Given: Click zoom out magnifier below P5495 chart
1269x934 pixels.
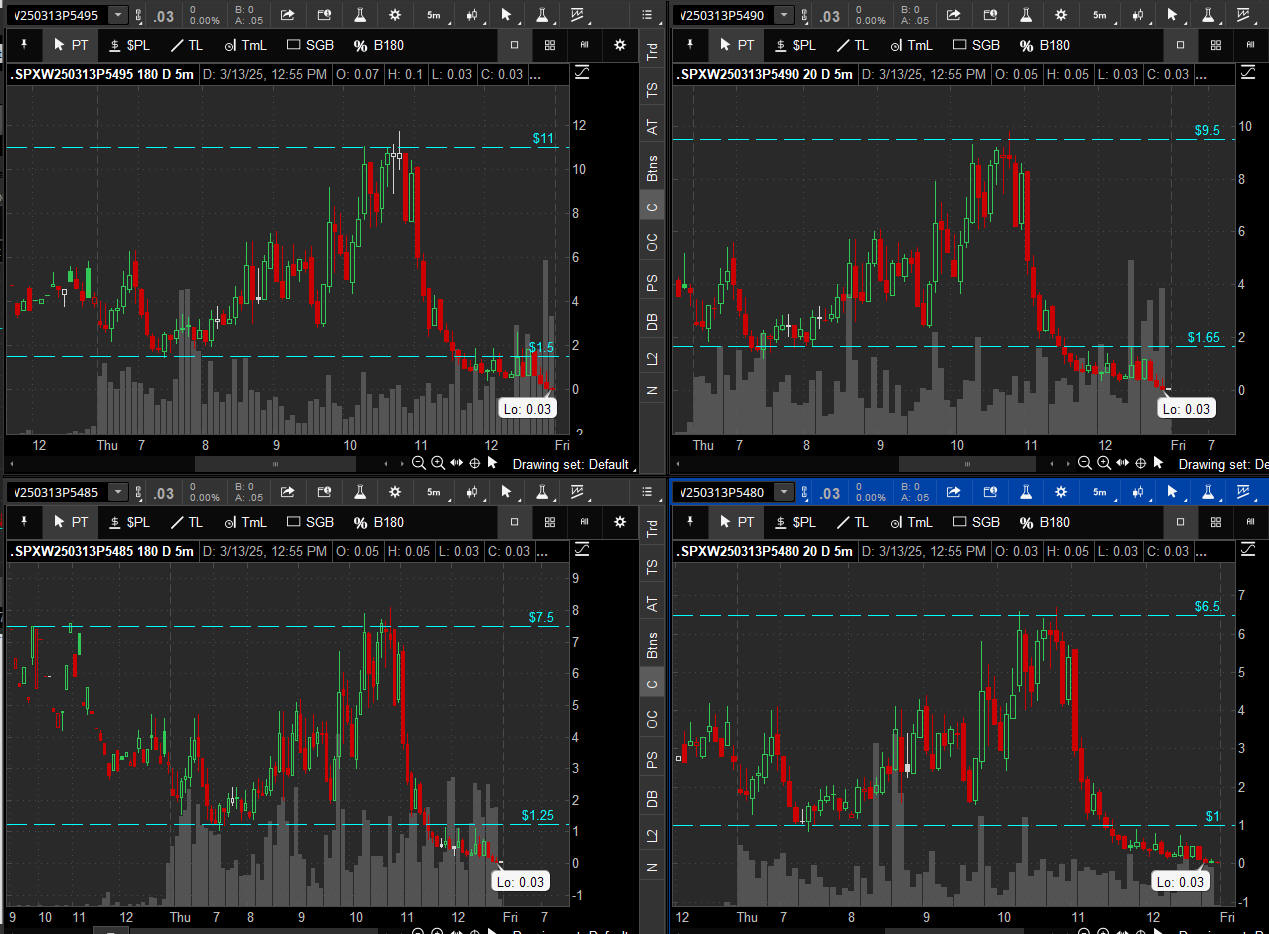Looking at the screenshot, I should pyautogui.click(x=420, y=463).
